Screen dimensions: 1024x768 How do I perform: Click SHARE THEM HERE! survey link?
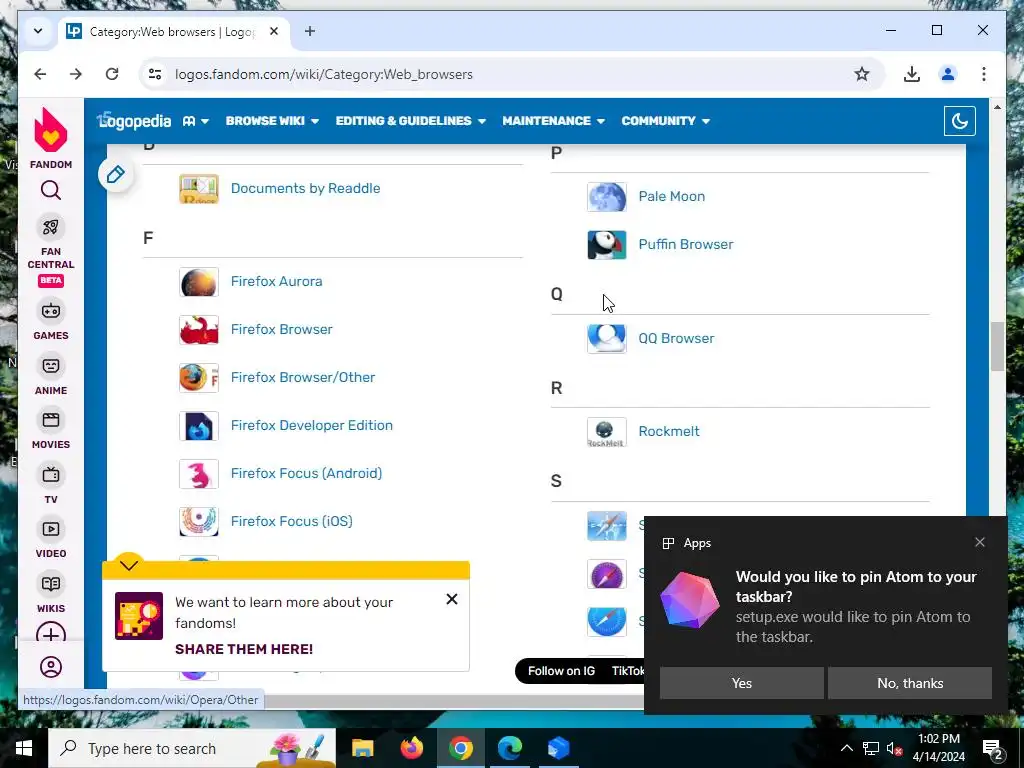(x=244, y=649)
